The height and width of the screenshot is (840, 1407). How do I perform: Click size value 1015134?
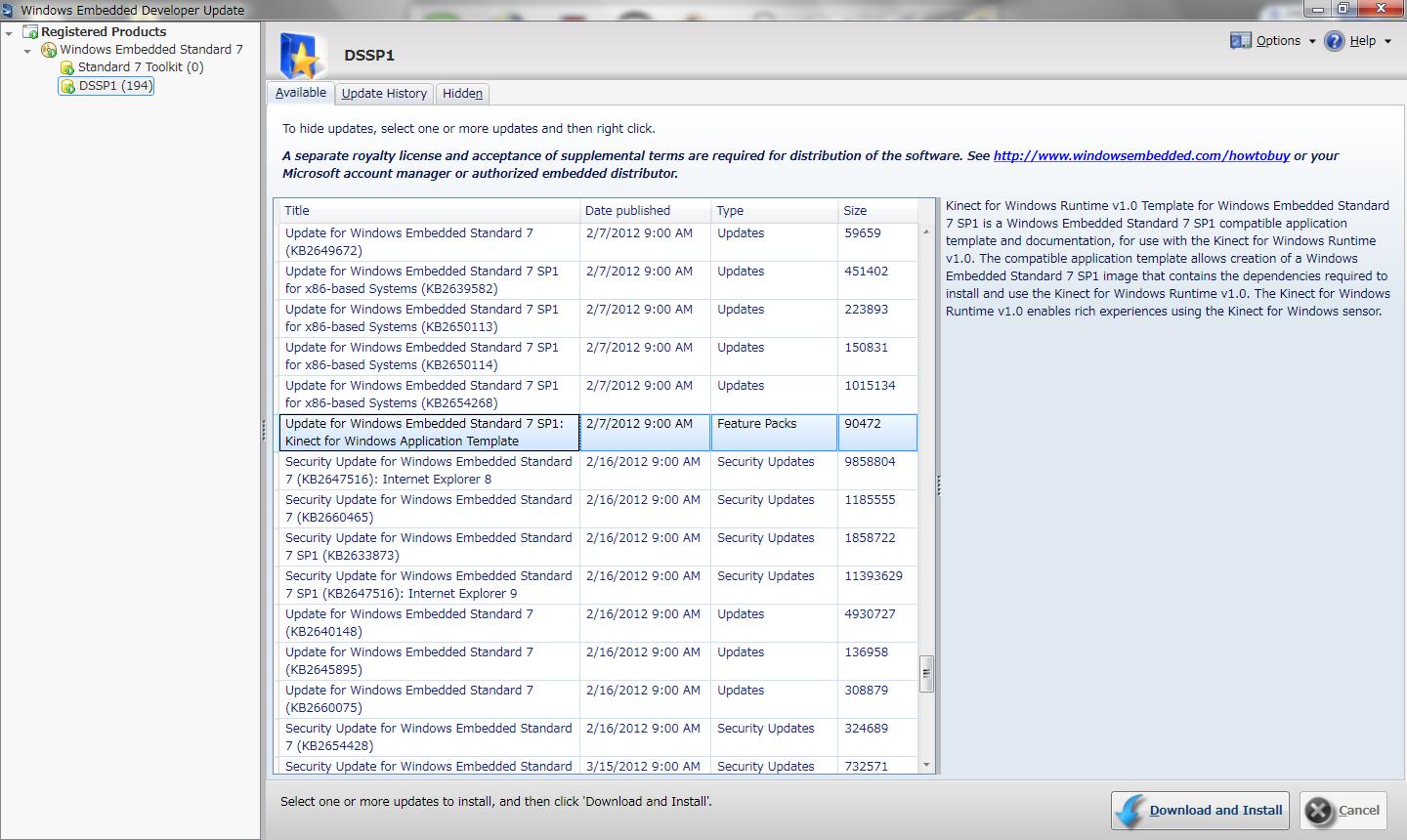point(870,386)
